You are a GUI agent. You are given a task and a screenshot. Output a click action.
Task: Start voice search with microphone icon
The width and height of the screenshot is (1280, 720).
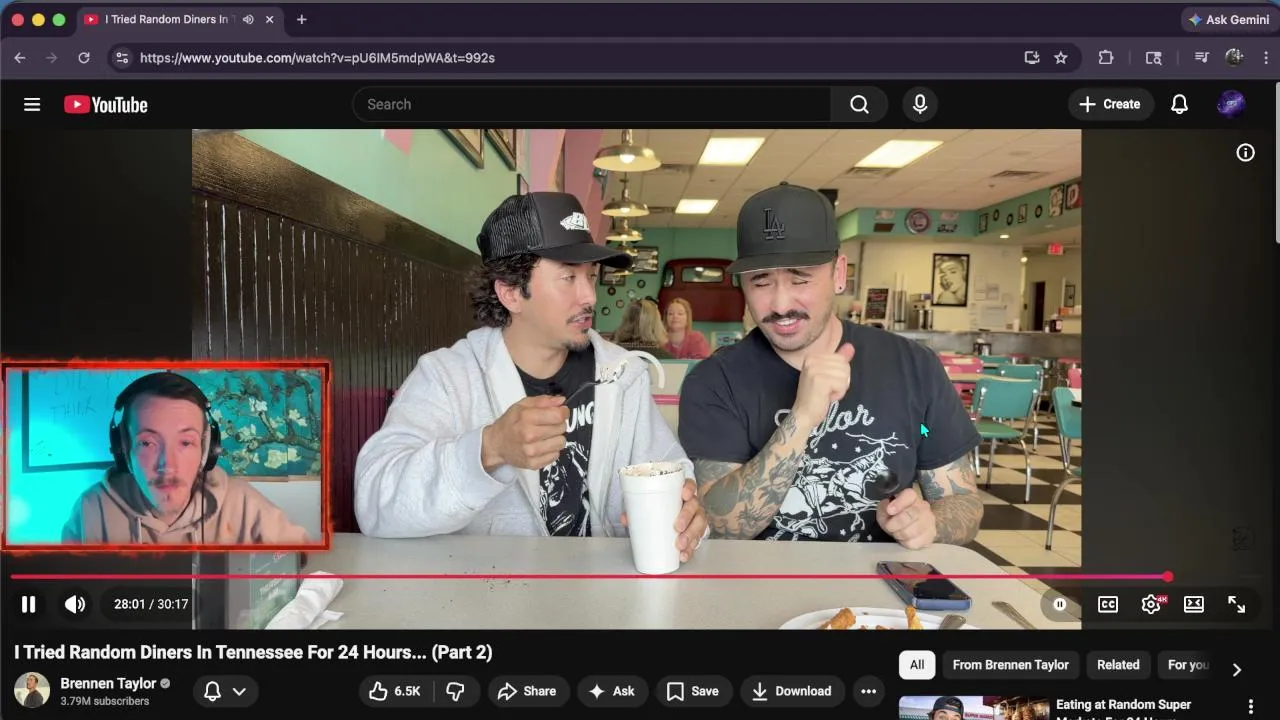(x=920, y=104)
